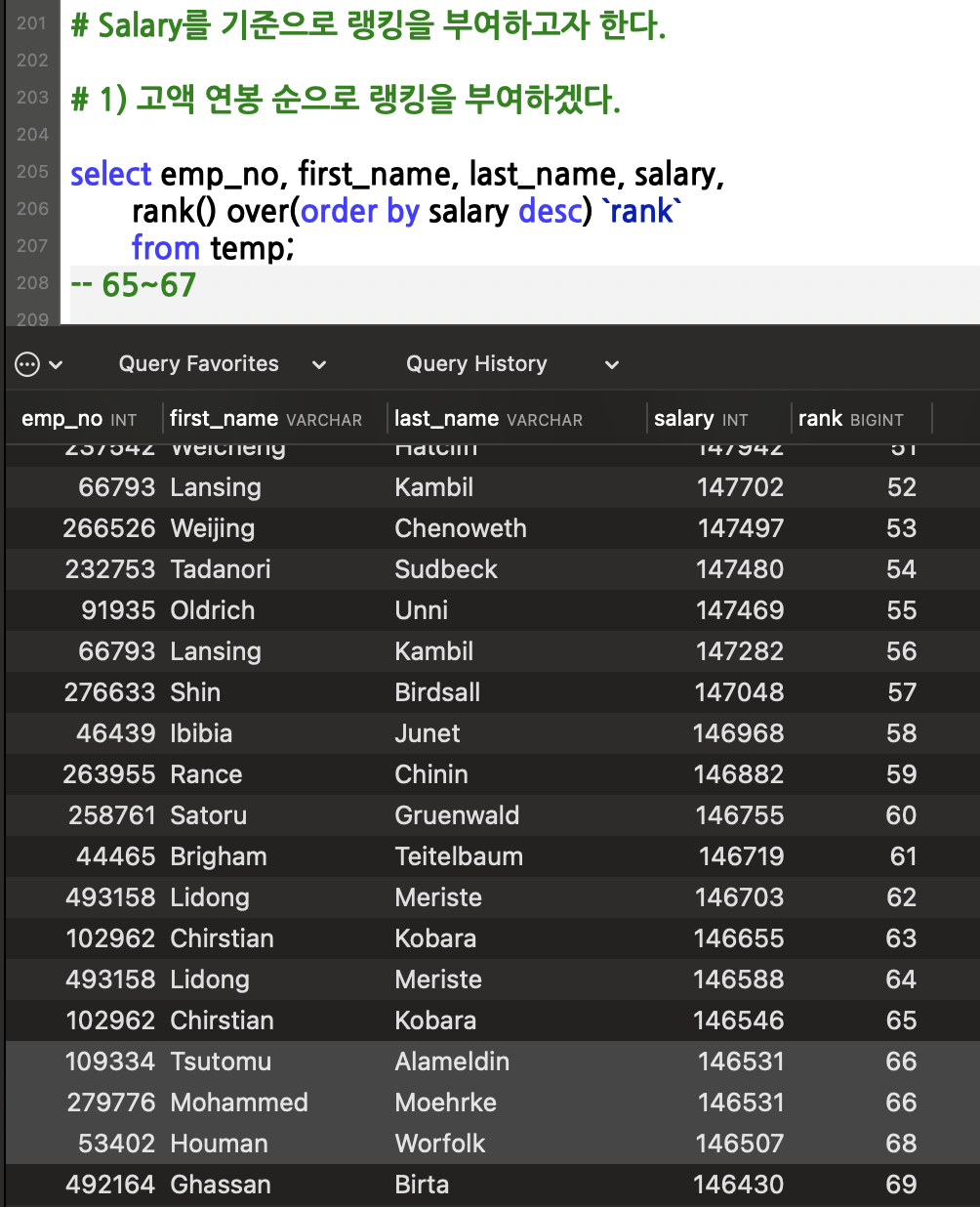Select the first_name cell 'Ghassan'
Image resolution: width=980 pixels, height=1207 pixels.
[x=221, y=1185]
